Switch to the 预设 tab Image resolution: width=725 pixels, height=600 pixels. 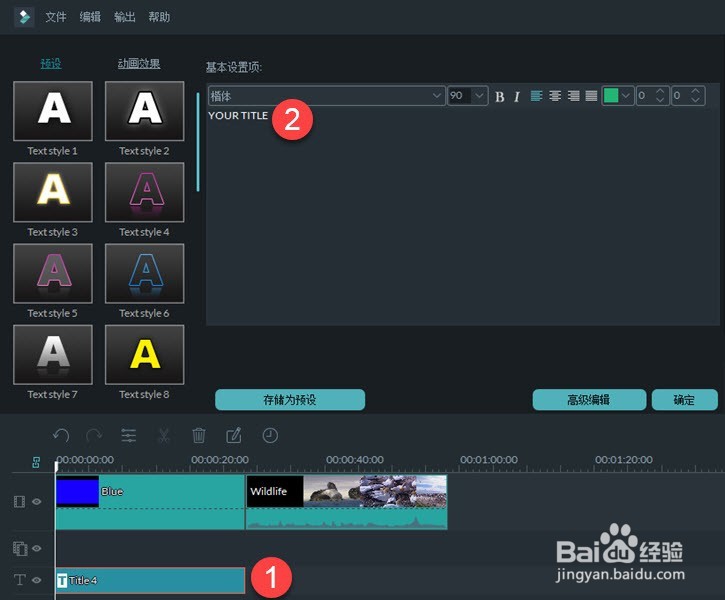51,63
